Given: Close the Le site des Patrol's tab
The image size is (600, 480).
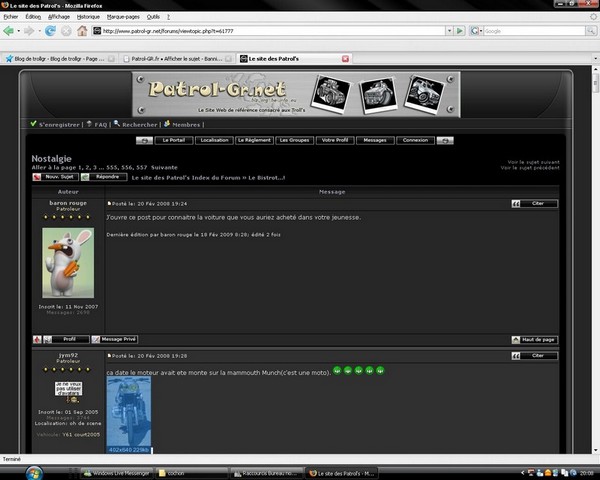Looking at the screenshot, I should (x=345, y=59).
